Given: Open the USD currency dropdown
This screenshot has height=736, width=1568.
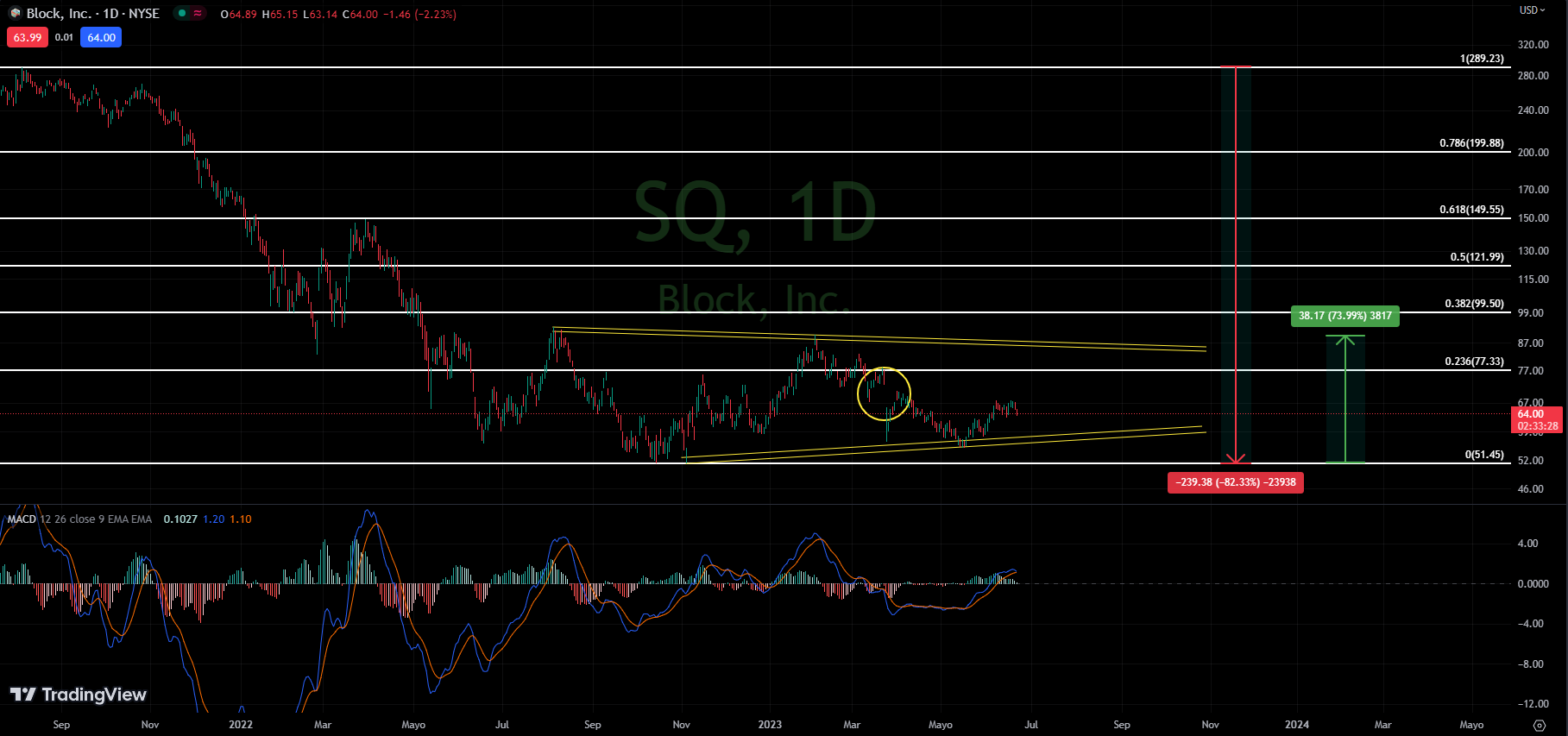Looking at the screenshot, I should 1533,10.
